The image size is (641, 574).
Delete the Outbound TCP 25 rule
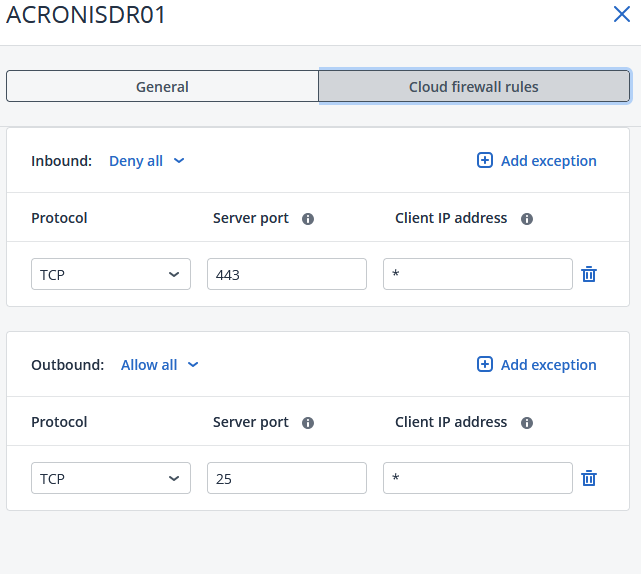(x=589, y=478)
